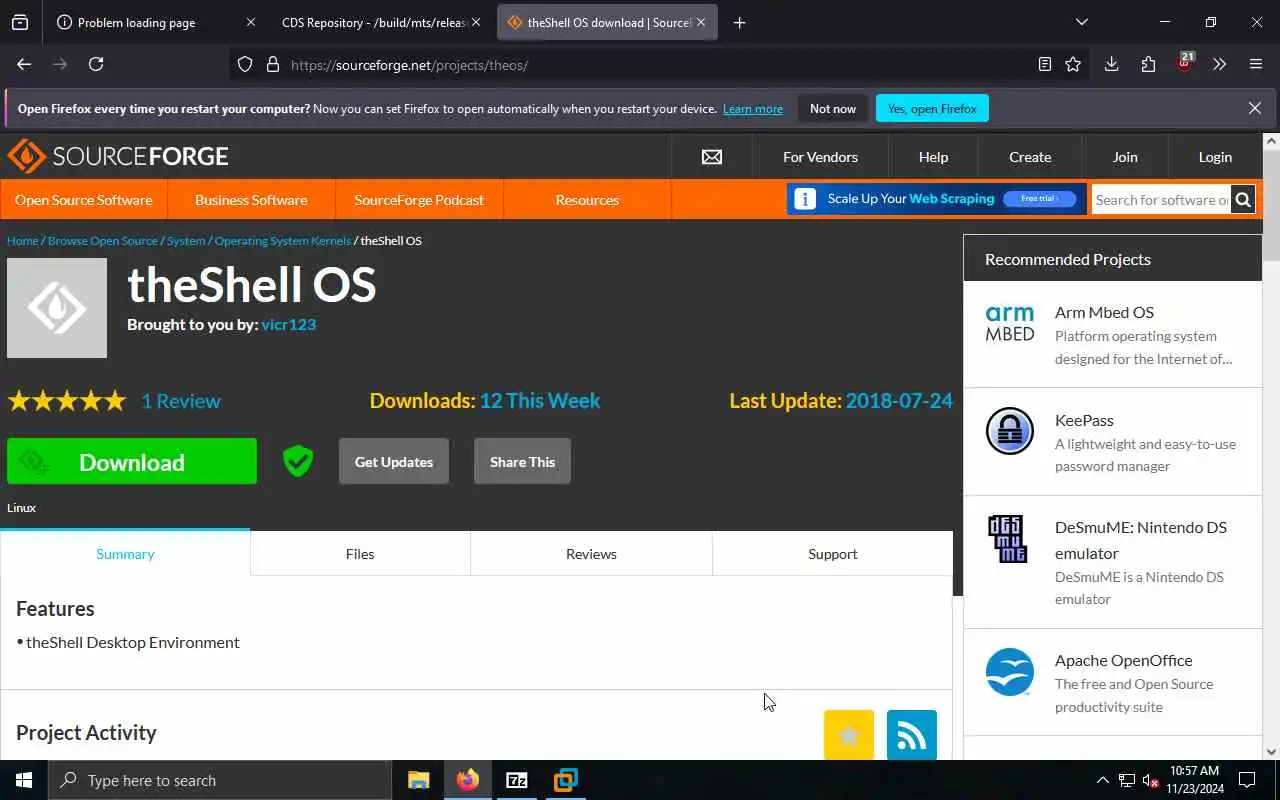Close the Problem loading page tab

[250, 22]
